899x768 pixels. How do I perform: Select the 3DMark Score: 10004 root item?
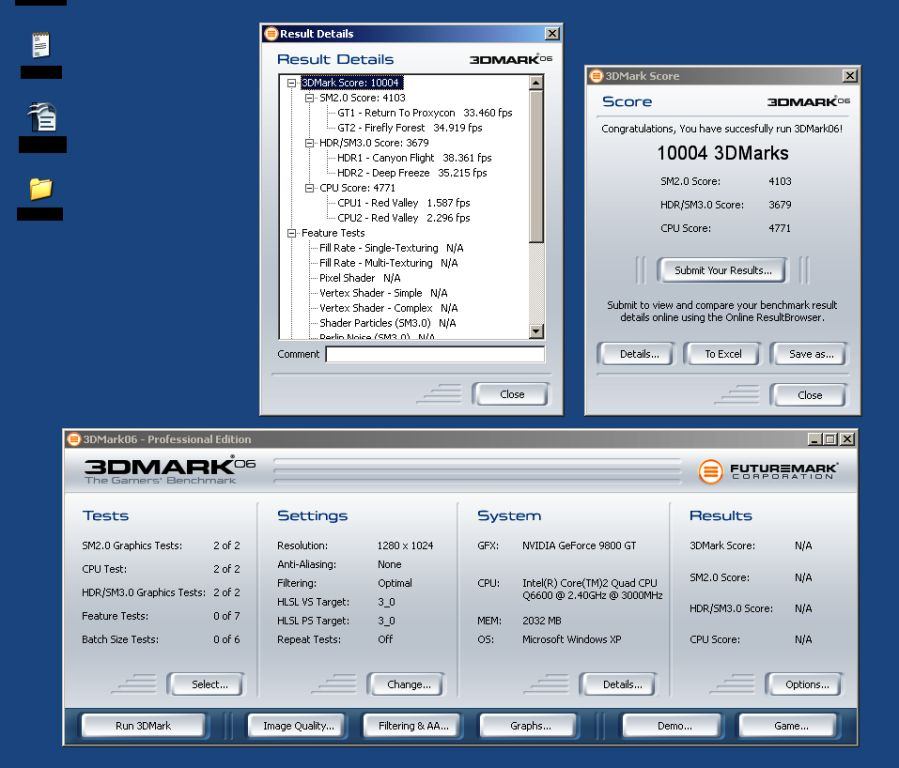point(350,83)
